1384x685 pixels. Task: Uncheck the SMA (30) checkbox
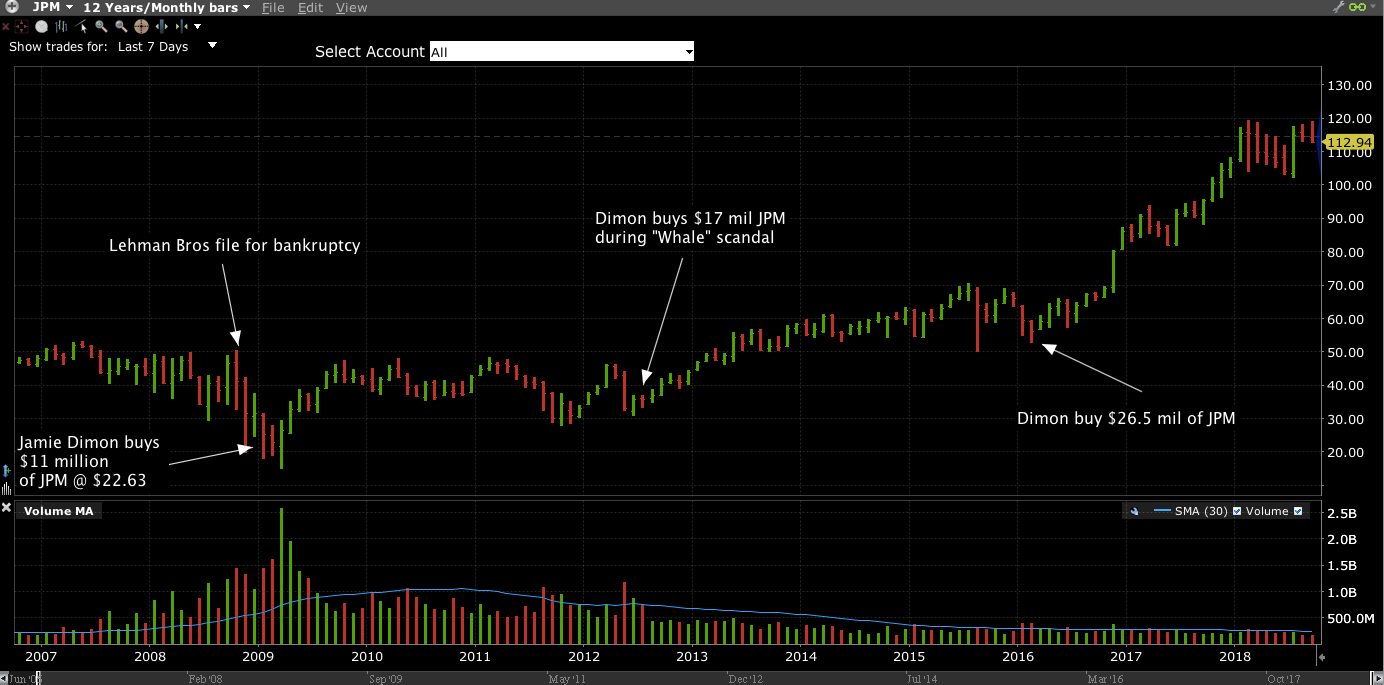[x=1237, y=511]
